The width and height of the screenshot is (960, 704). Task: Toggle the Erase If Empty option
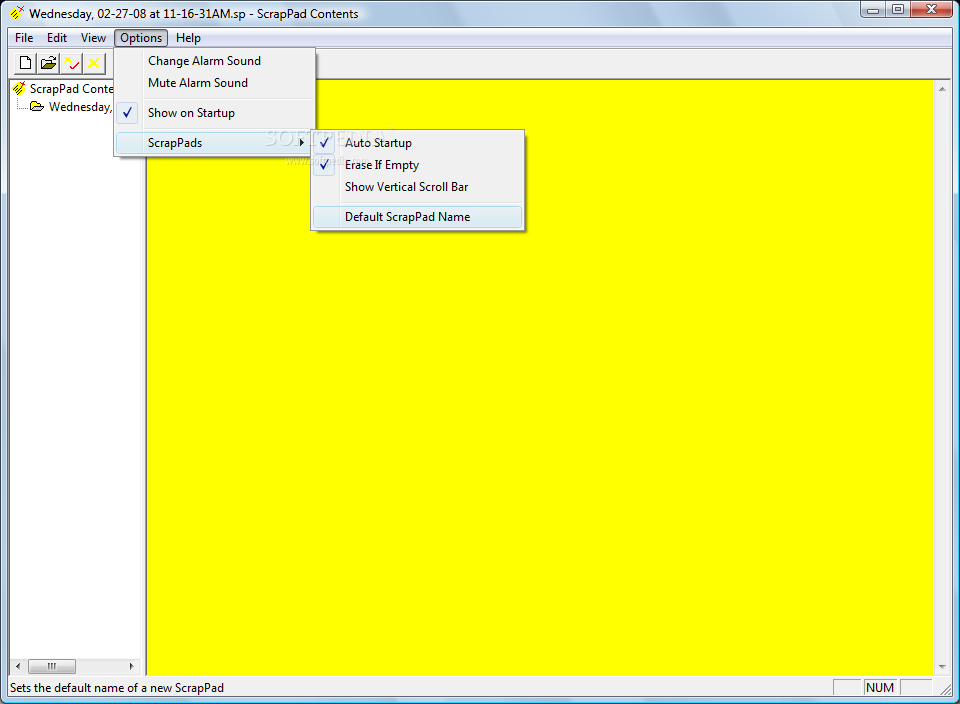pyautogui.click(x=418, y=165)
